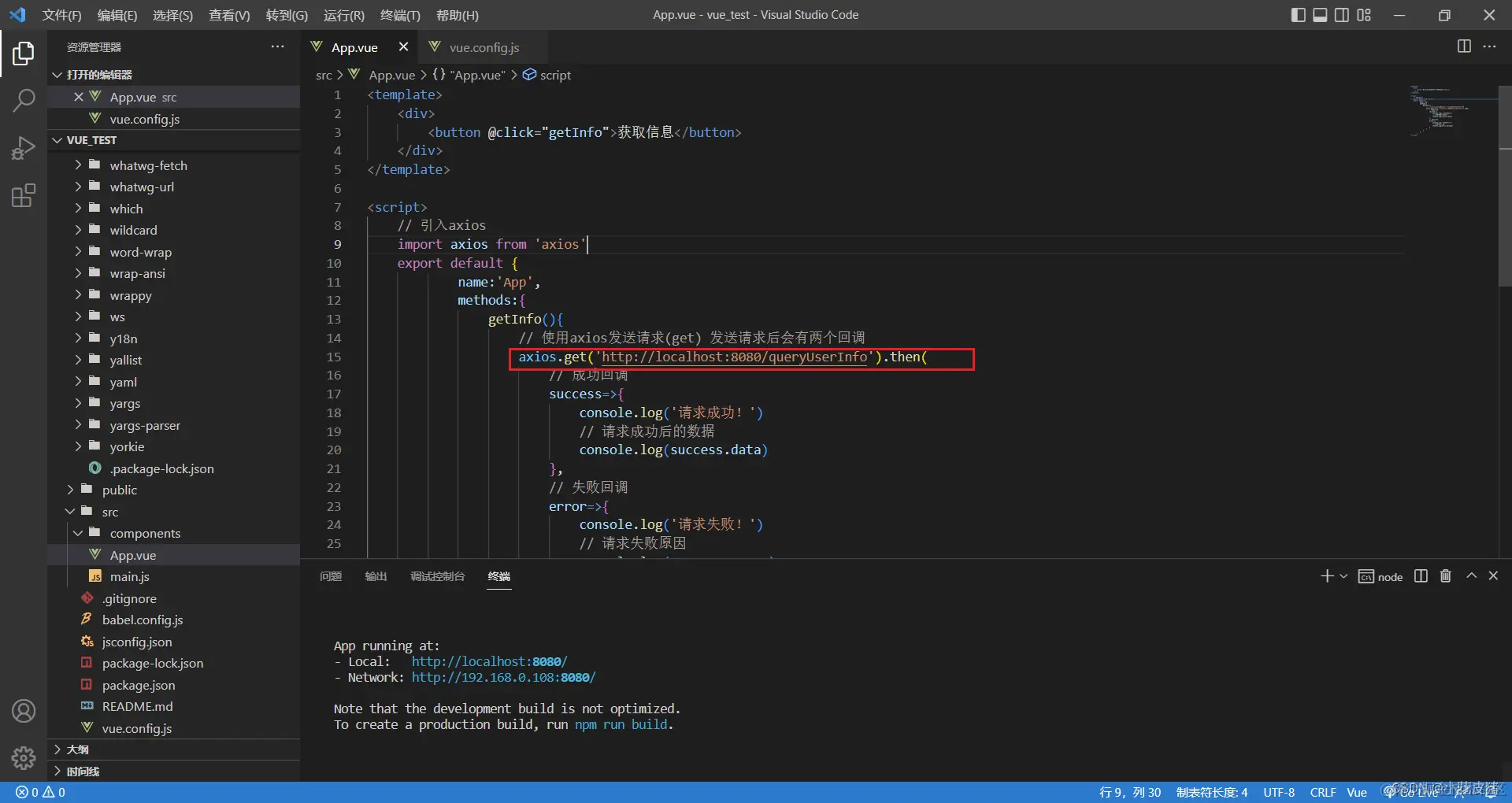Viewport: 1512px width, 803px height.
Task: Click the errors and warnings status indicator
Action: (x=40, y=792)
